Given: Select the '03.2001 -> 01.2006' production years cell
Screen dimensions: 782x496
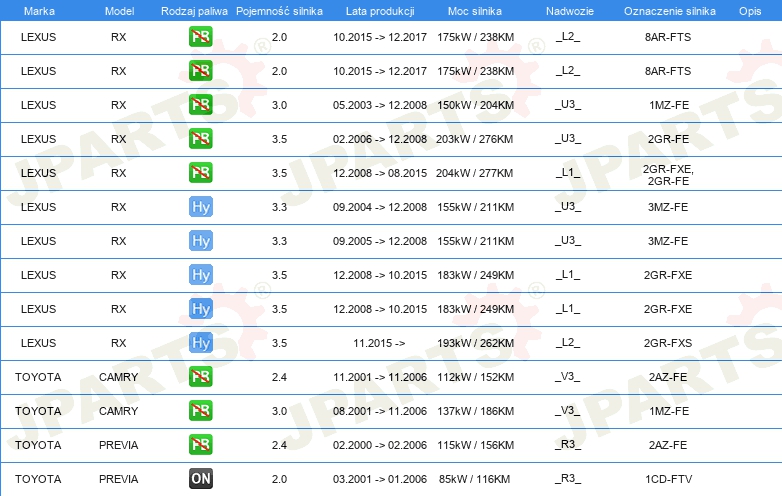Looking at the screenshot, I should coord(380,479).
